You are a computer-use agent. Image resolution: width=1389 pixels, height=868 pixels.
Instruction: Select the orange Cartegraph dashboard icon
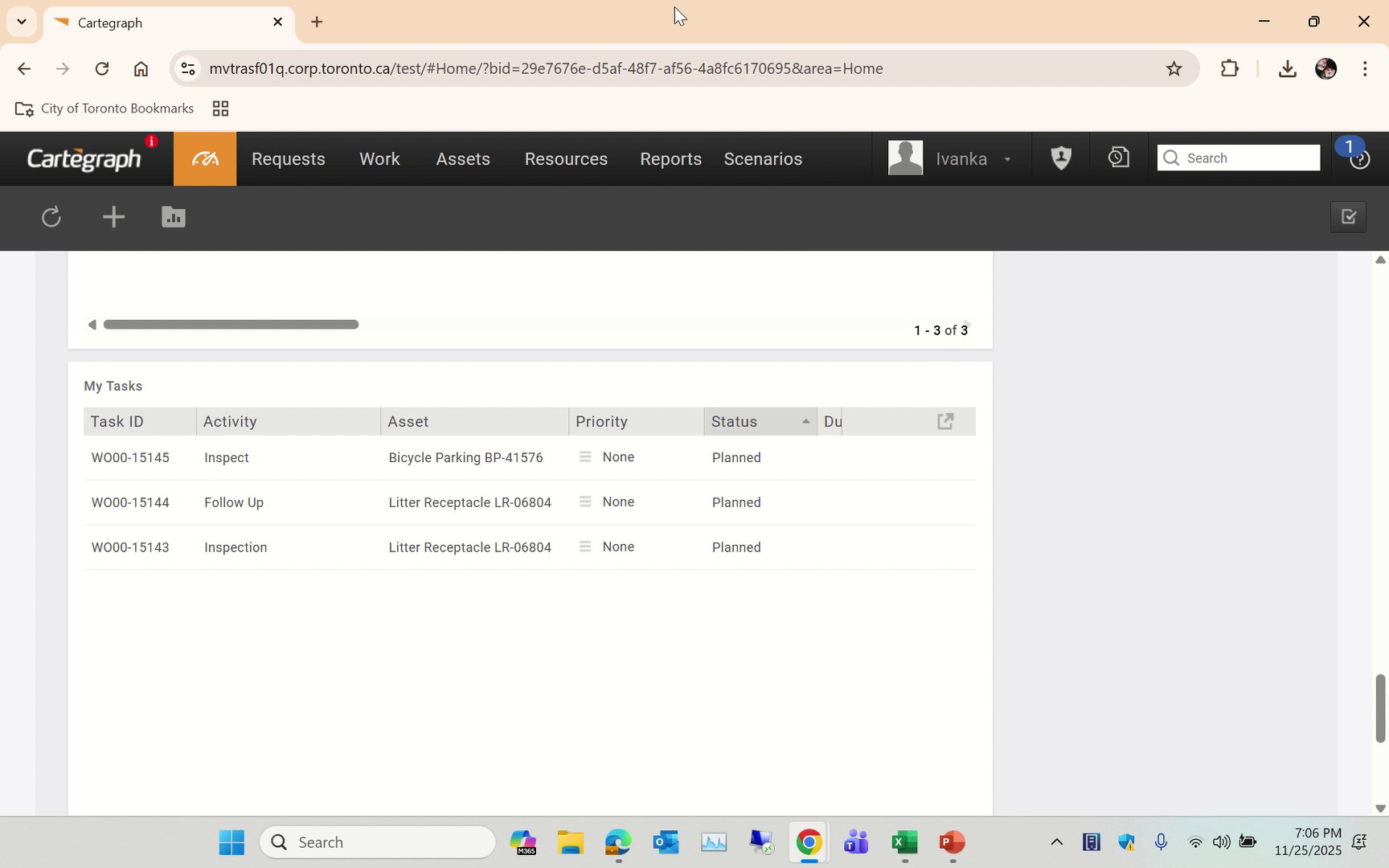(x=204, y=158)
